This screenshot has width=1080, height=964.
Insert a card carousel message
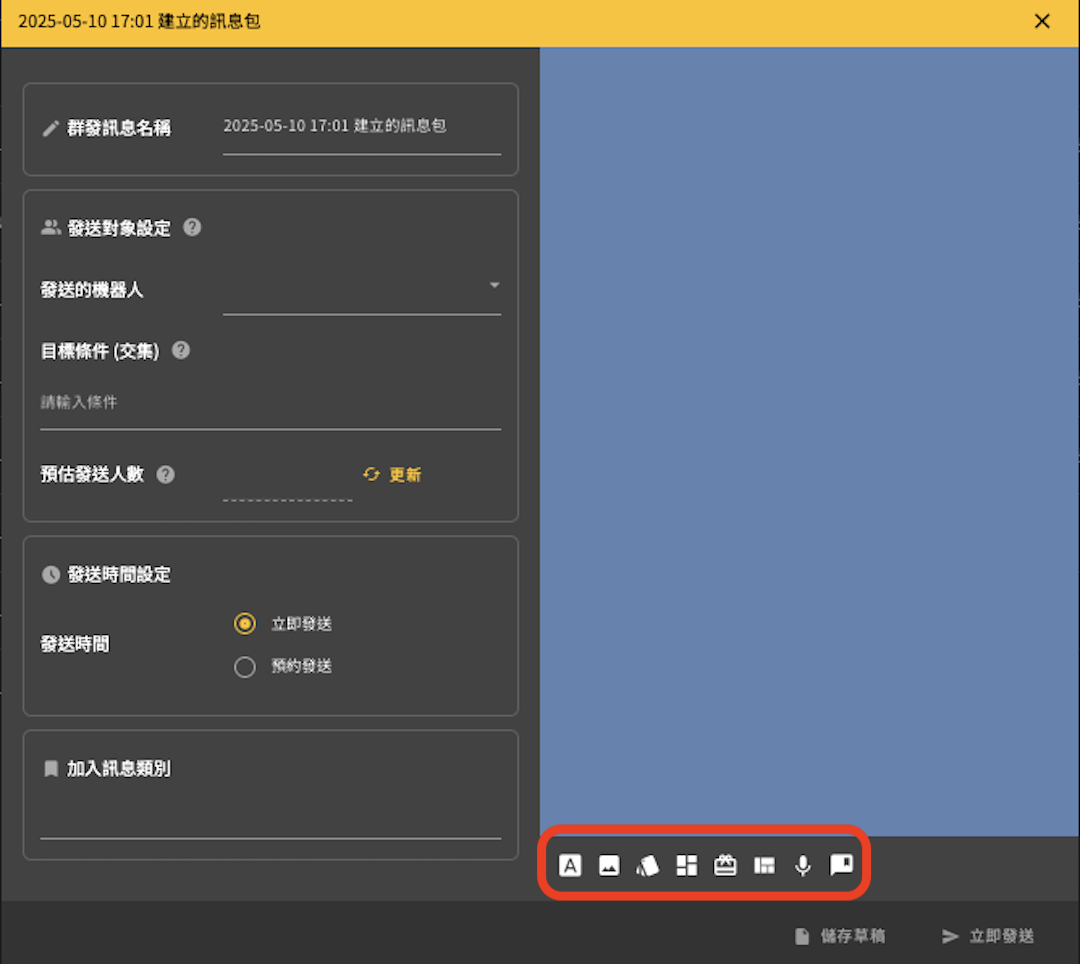point(647,865)
